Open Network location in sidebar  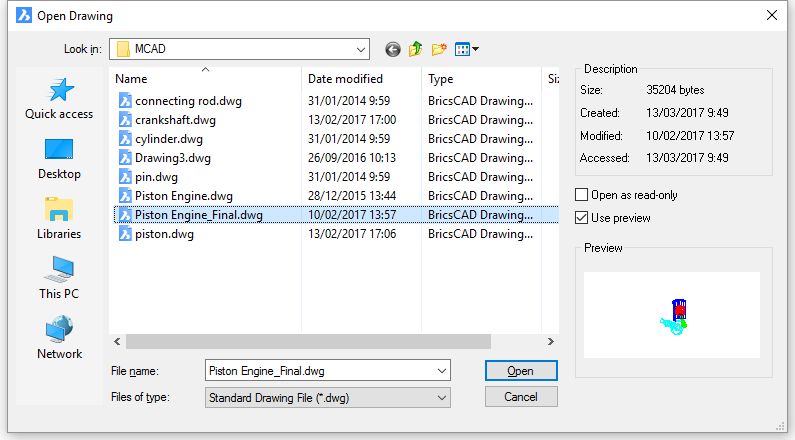pos(59,338)
